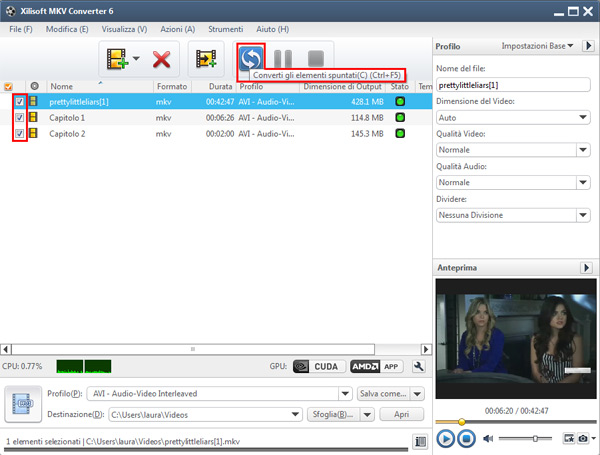Screen dimensions: 600x455
Task: Click the Salva come... button
Action: (x=383, y=393)
